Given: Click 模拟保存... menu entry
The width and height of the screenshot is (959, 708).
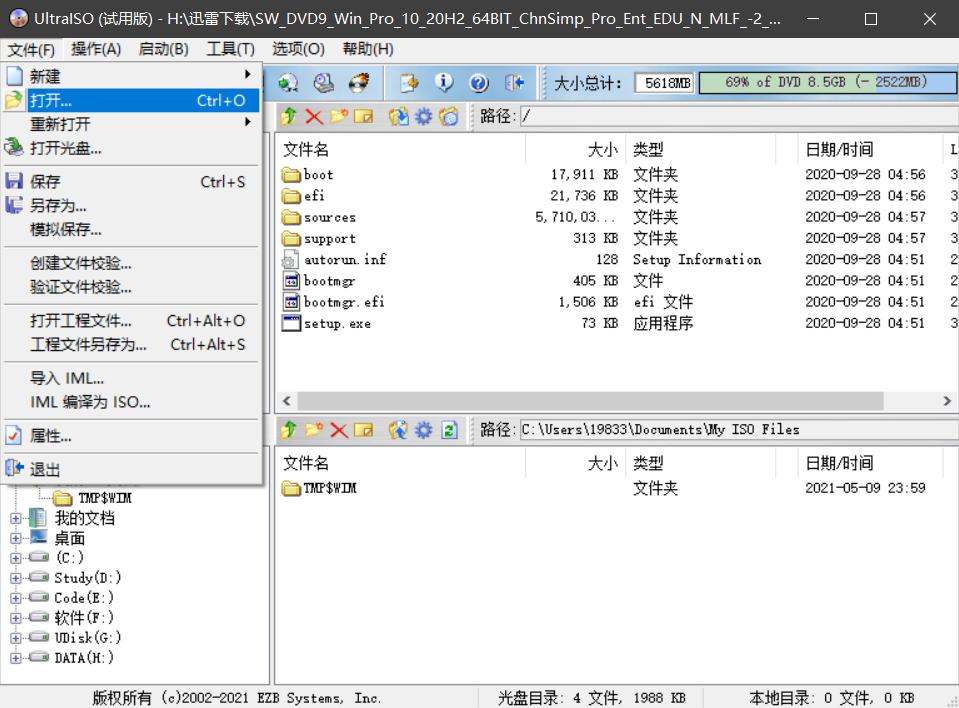Looking at the screenshot, I should click(x=131, y=229).
